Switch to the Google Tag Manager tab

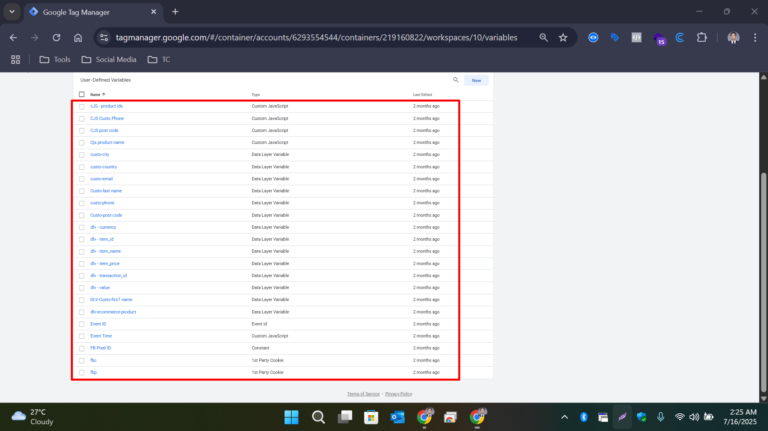pyautogui.click(x=90, y=12)
